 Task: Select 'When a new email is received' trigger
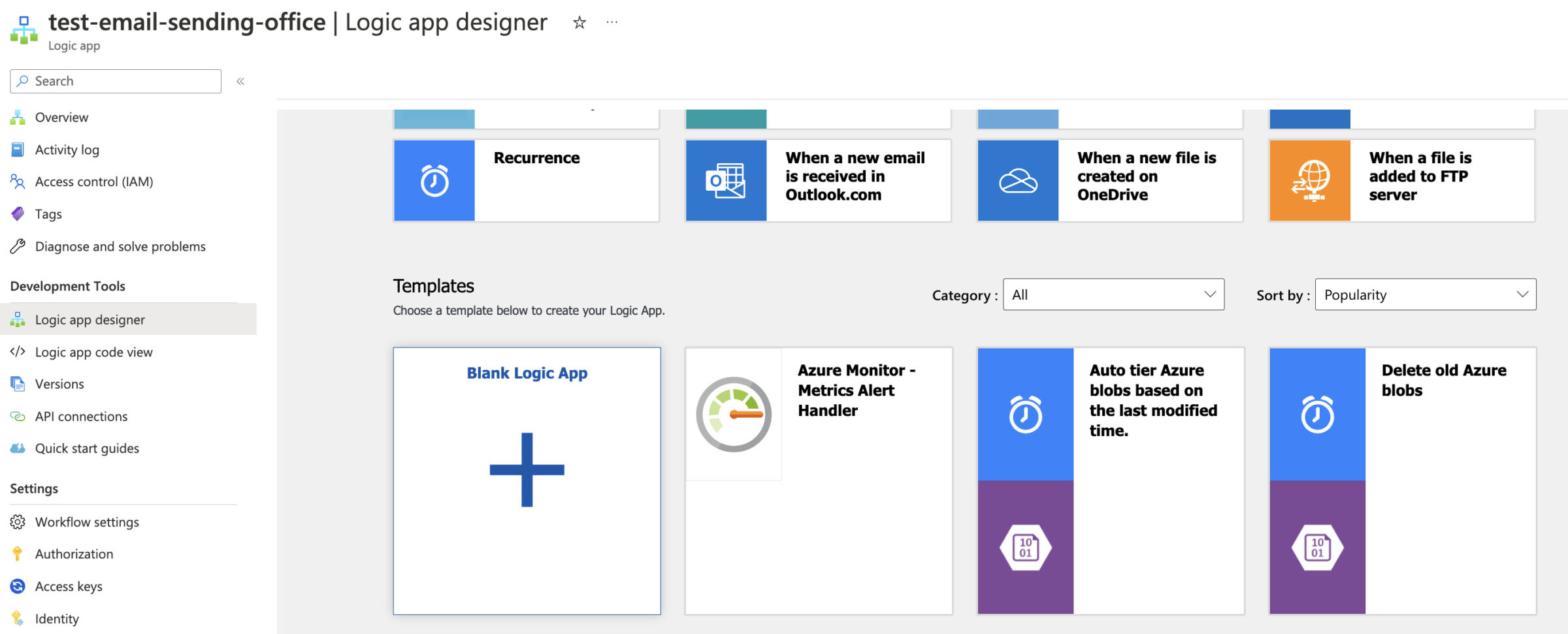click(x=818, y=180)
